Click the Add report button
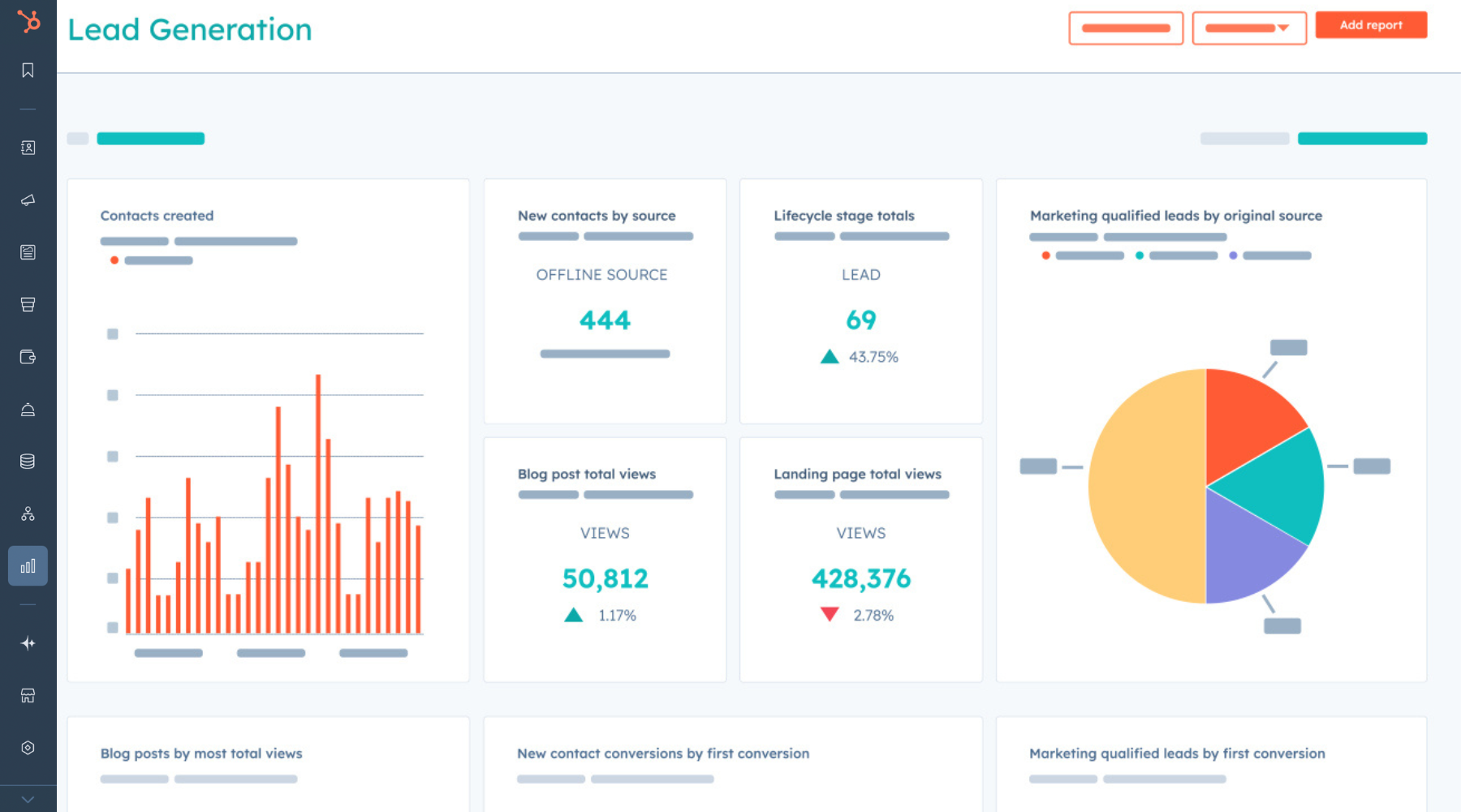The height and width of the screenshot is (812, 1461). coord(1370,25)
